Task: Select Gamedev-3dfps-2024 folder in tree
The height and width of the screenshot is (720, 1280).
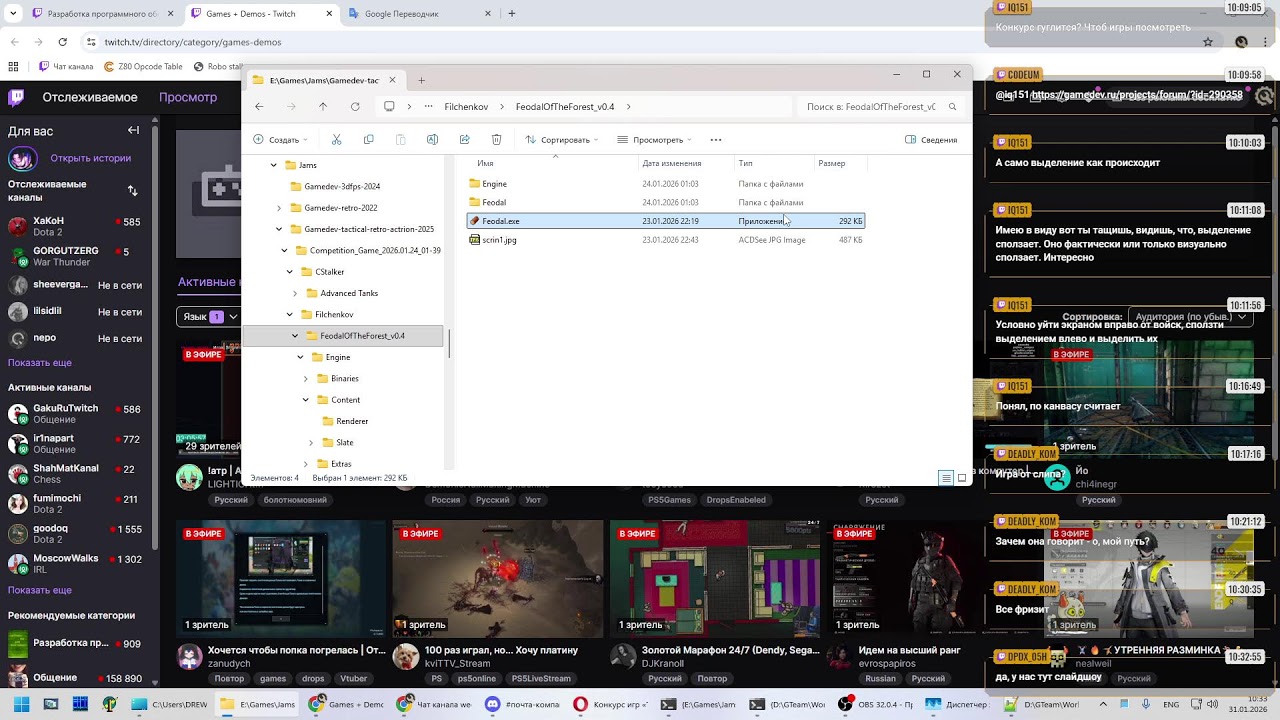Action: 334,186
